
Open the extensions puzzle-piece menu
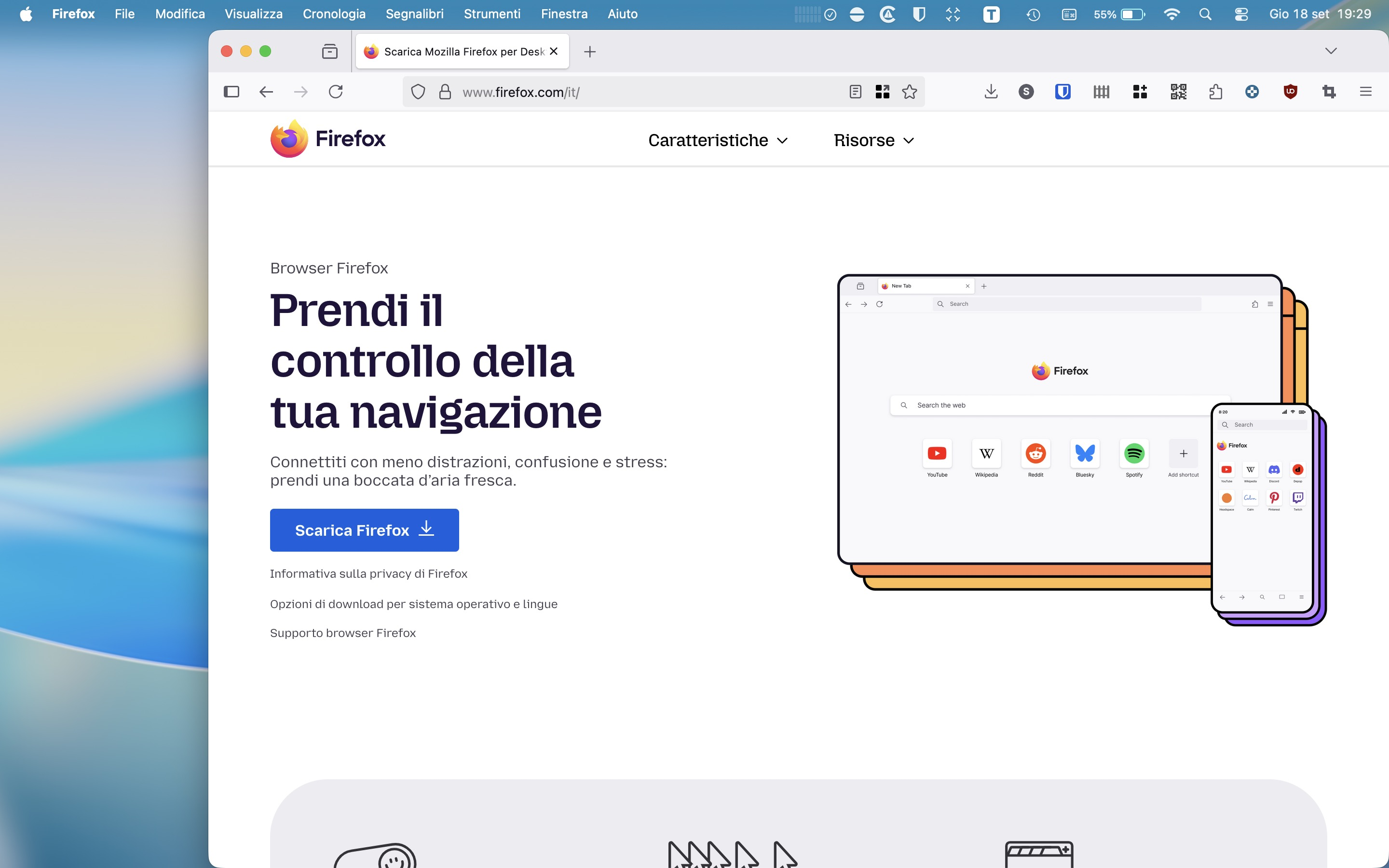(1215, 92)
